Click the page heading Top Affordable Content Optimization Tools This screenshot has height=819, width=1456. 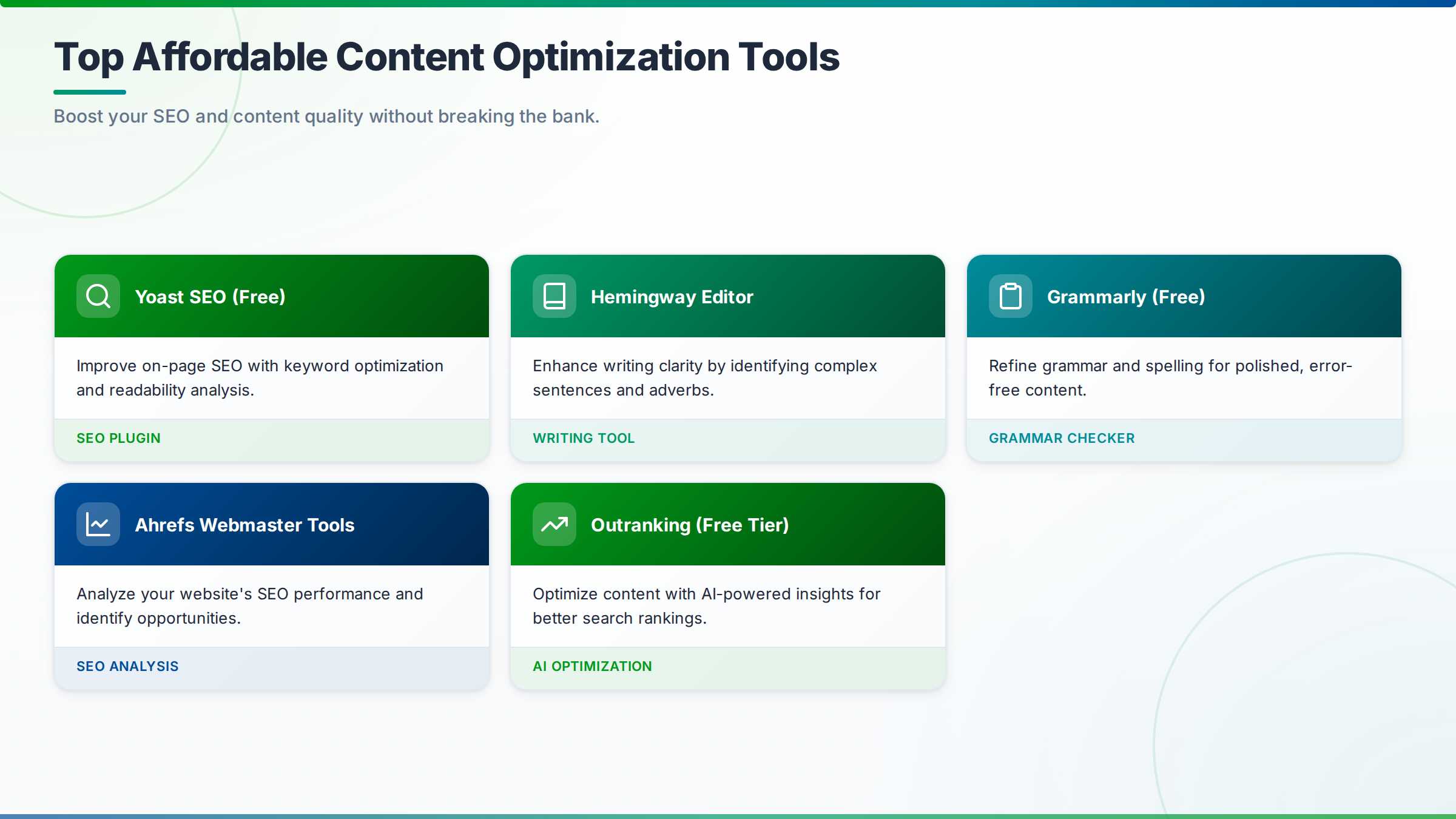click(447, 56)
